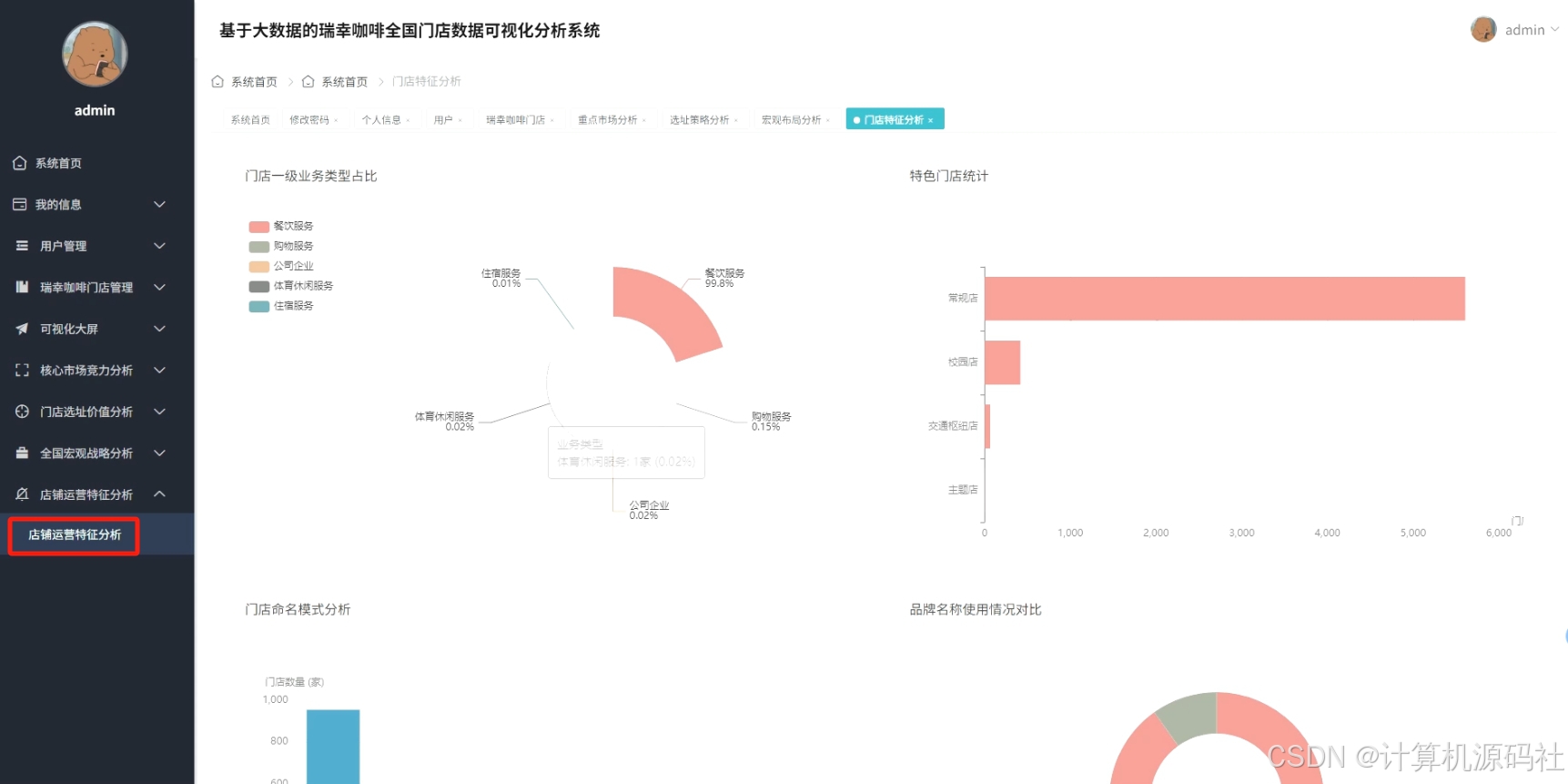Click the 购物服务 0.15% pie label
The image size is (1568, 784).
pyautogui.click(x=771, y=421)
